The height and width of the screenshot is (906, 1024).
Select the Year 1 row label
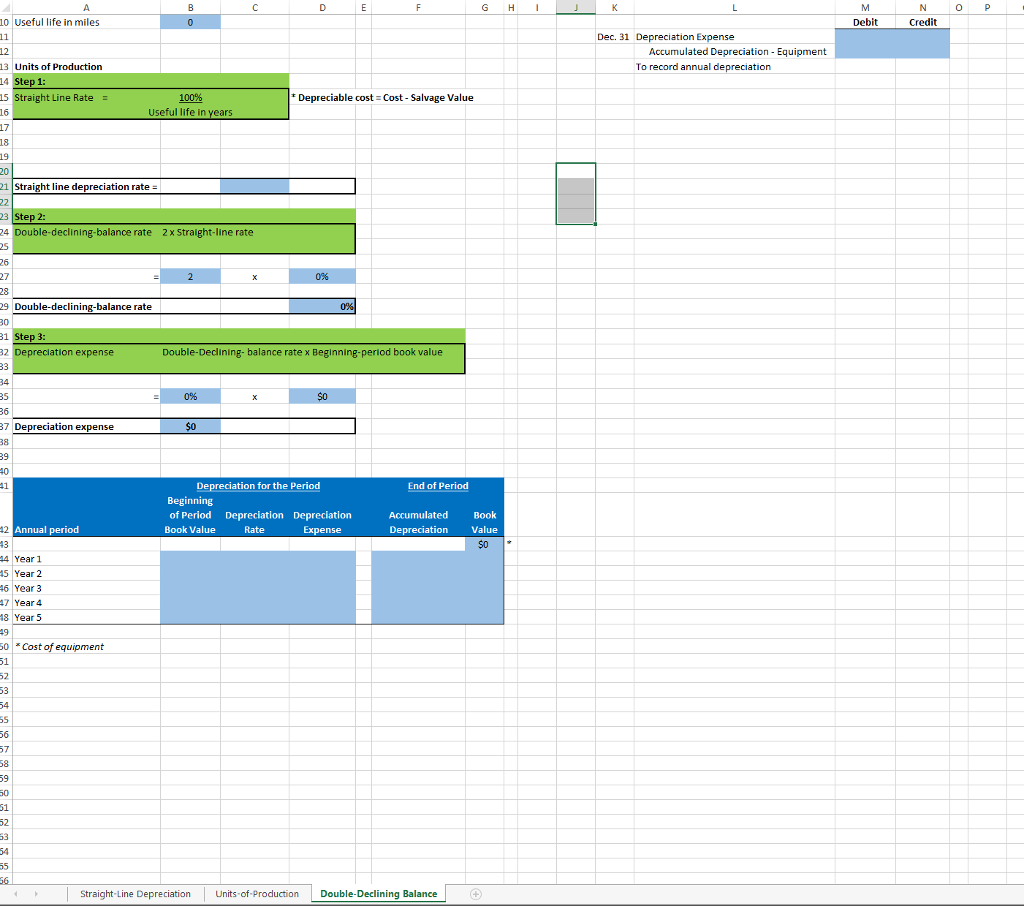[28, 558]
